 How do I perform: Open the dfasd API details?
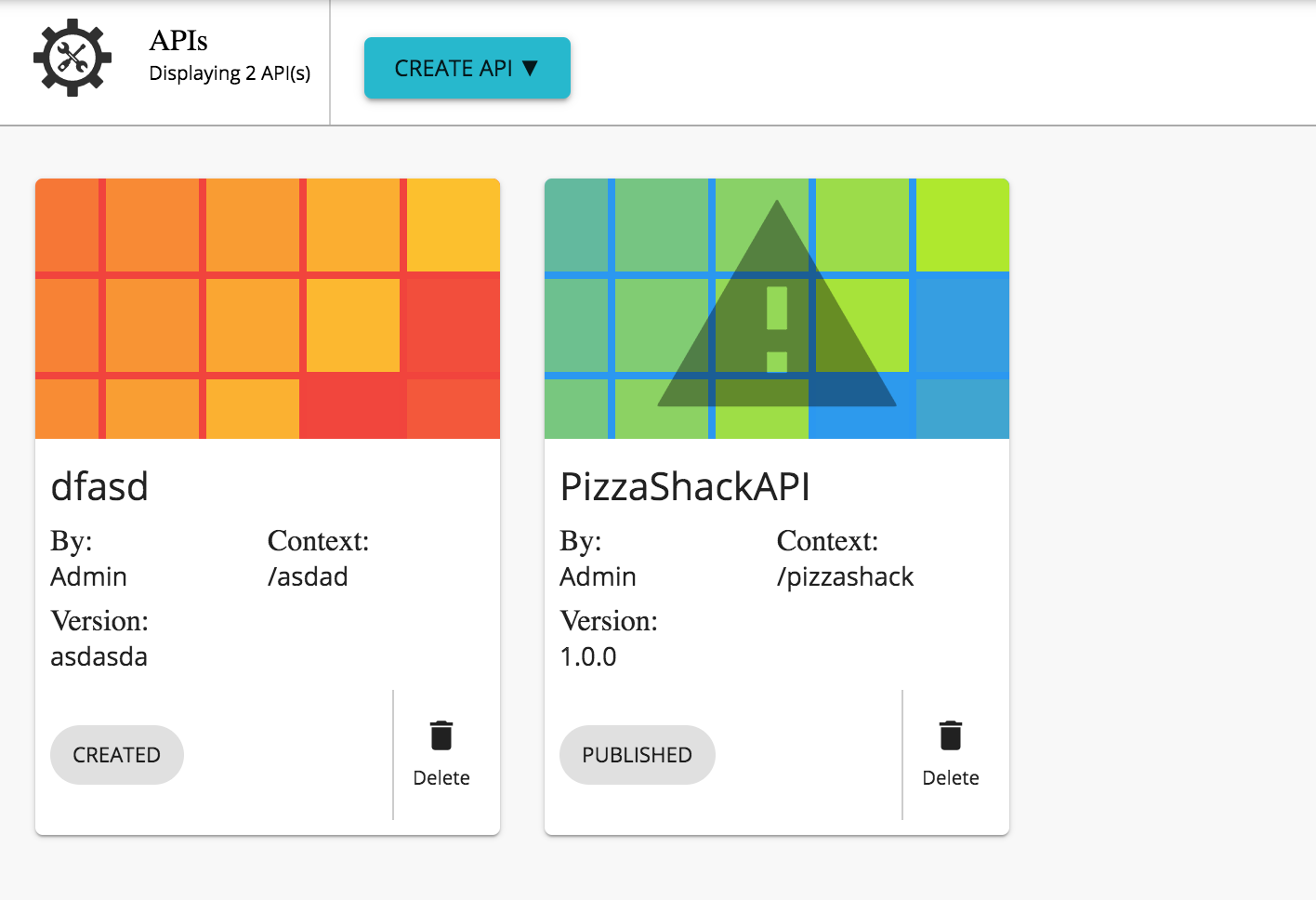(x=99, y=486)
